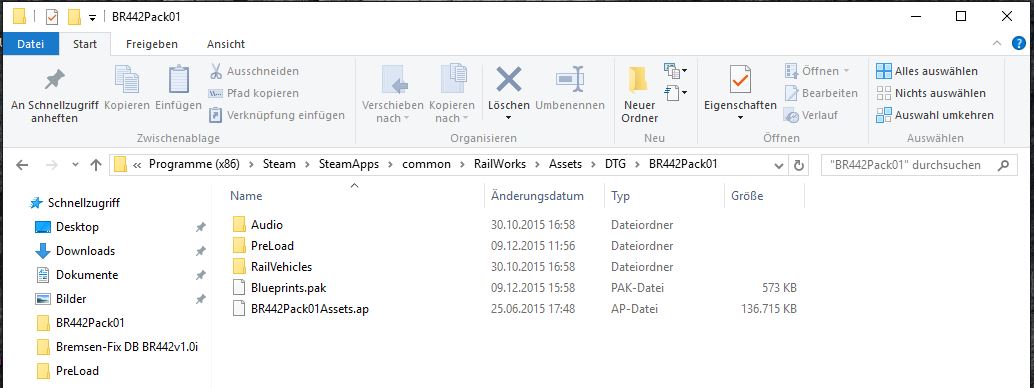Go up one folder level
The width and height of the screenshot is (1034, 388).
[96, 165]
